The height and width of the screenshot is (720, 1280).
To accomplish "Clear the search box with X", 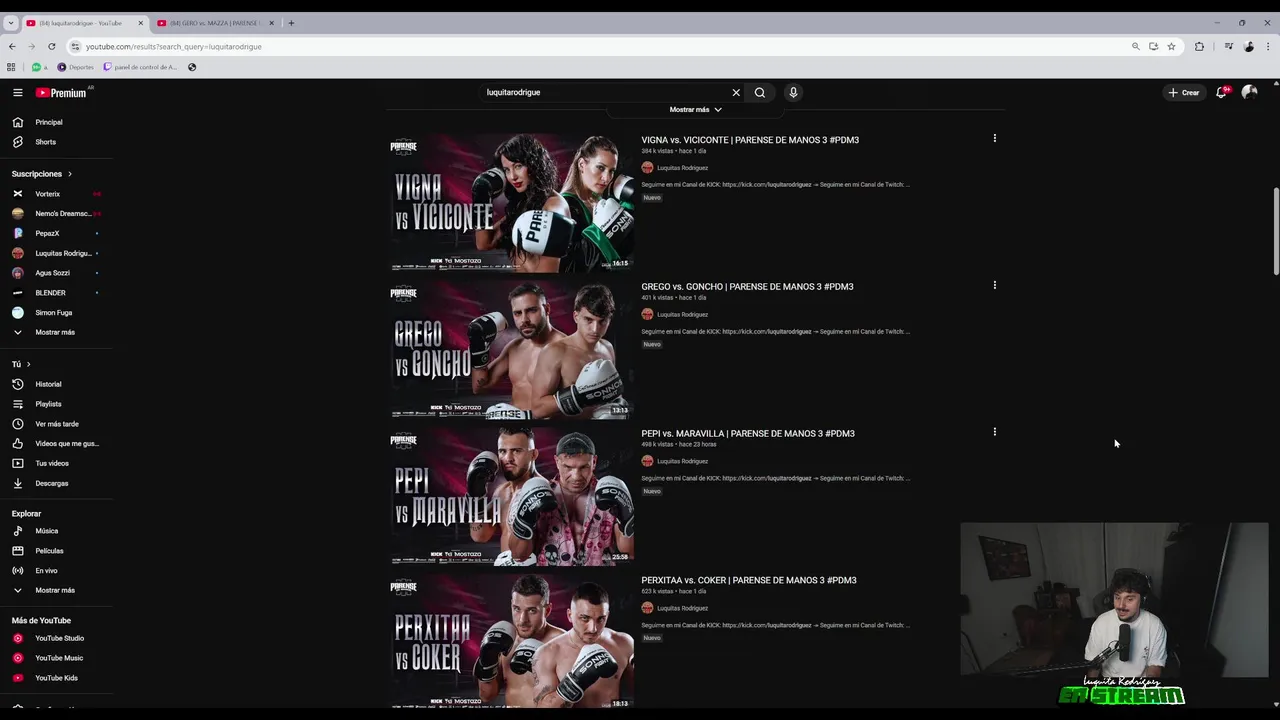I will [736, 92].
